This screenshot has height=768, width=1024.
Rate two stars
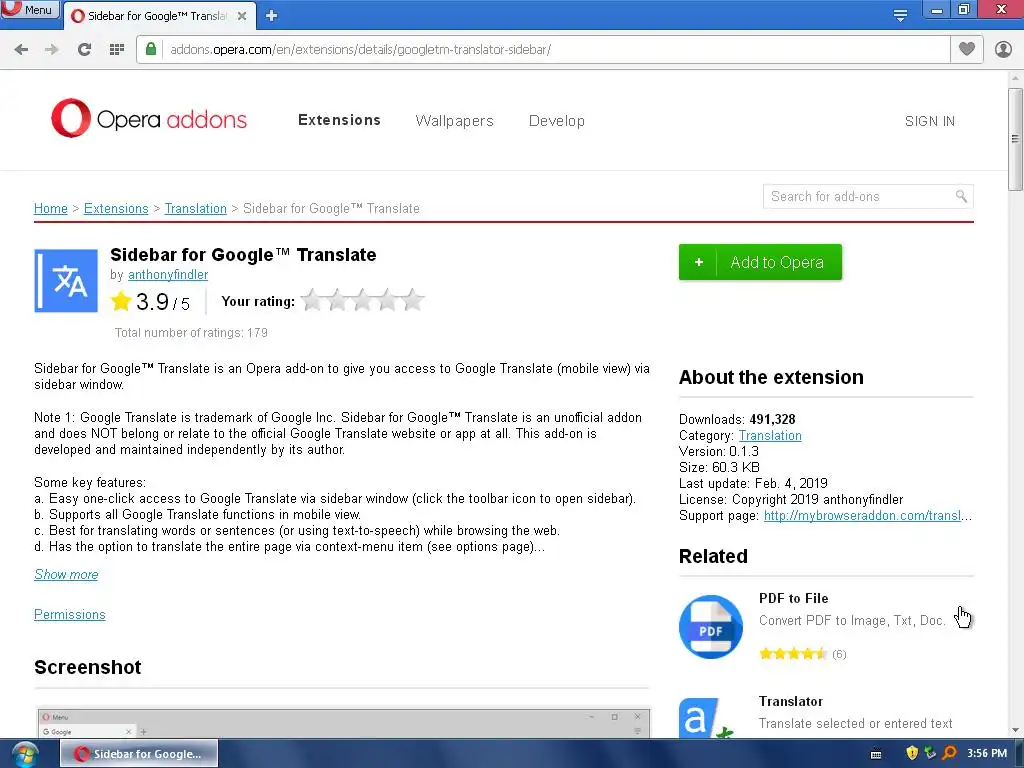(337, 300)
